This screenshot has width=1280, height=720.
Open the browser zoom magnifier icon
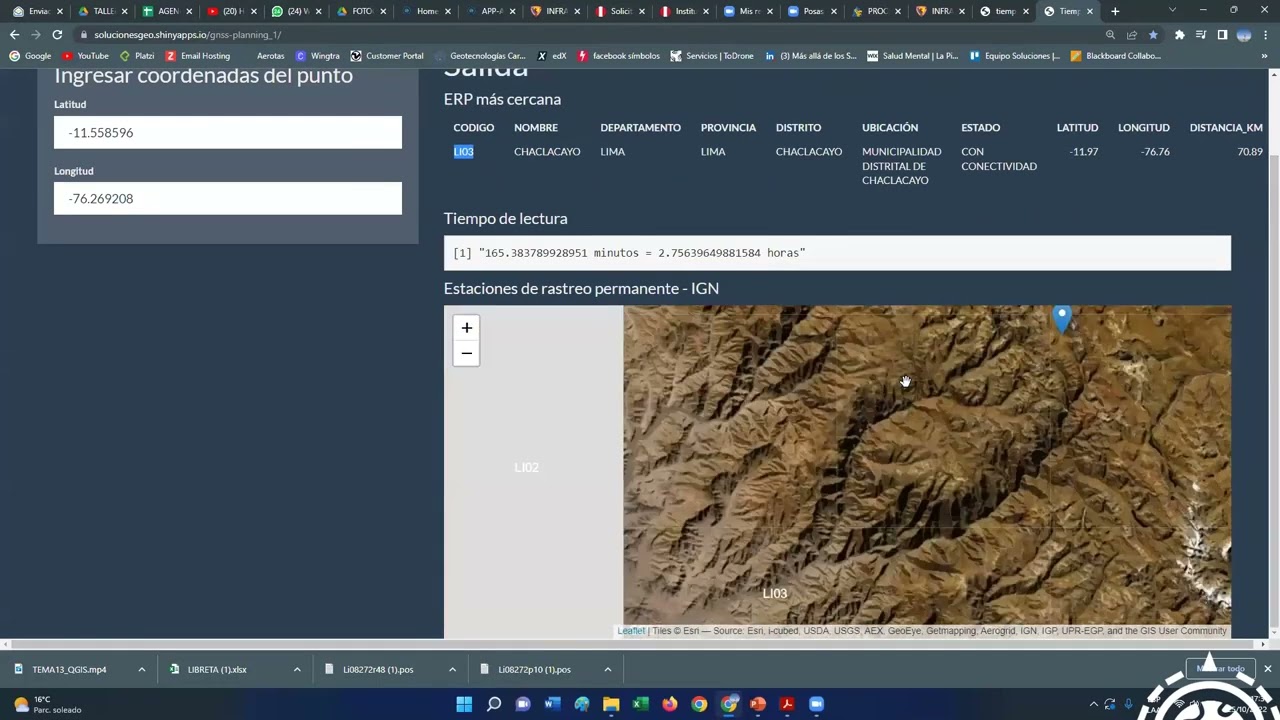click(1110, 34)
